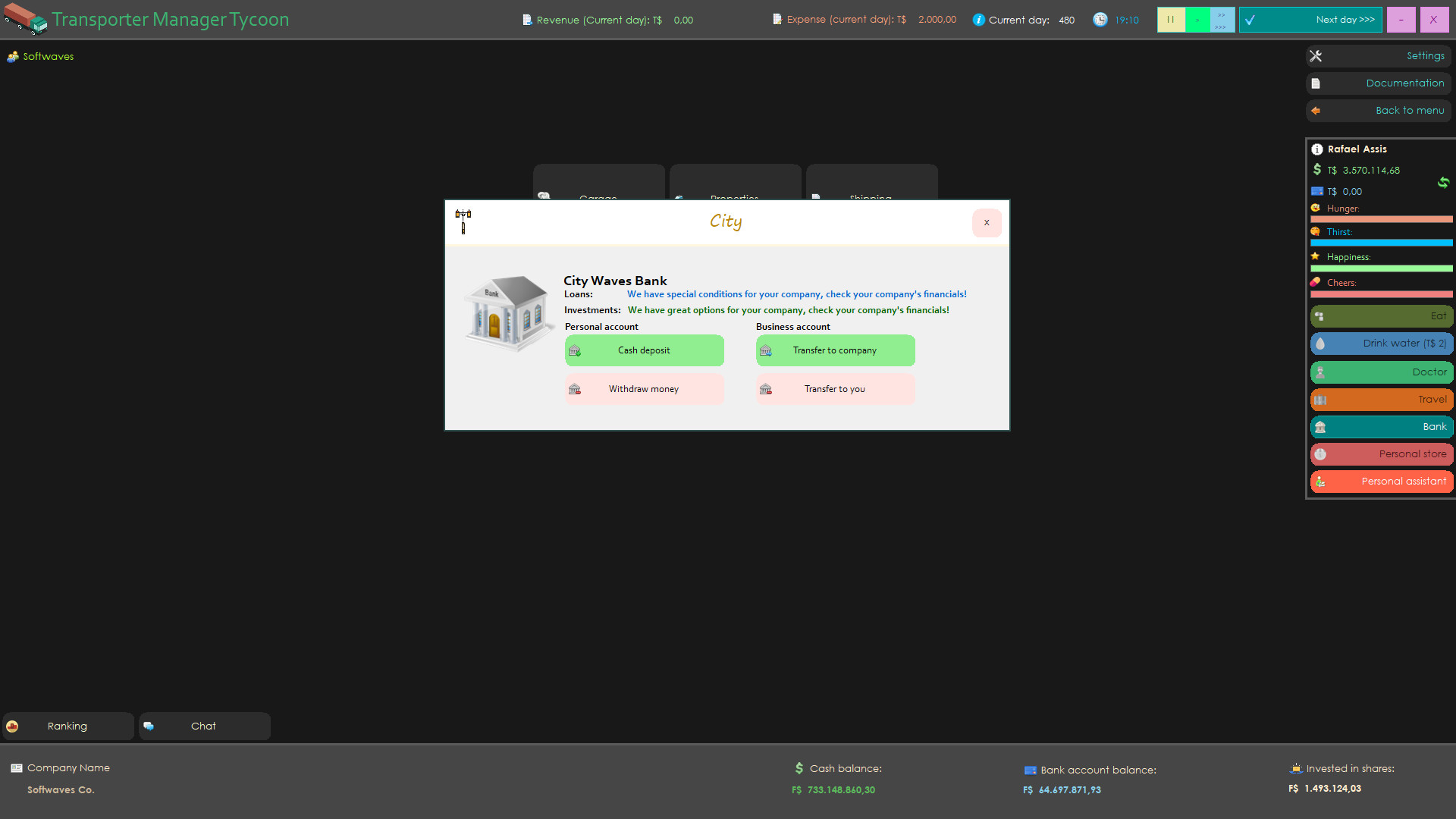Select the pause game speed icon
This screenshot has width=1456, height=819.
1170,19
